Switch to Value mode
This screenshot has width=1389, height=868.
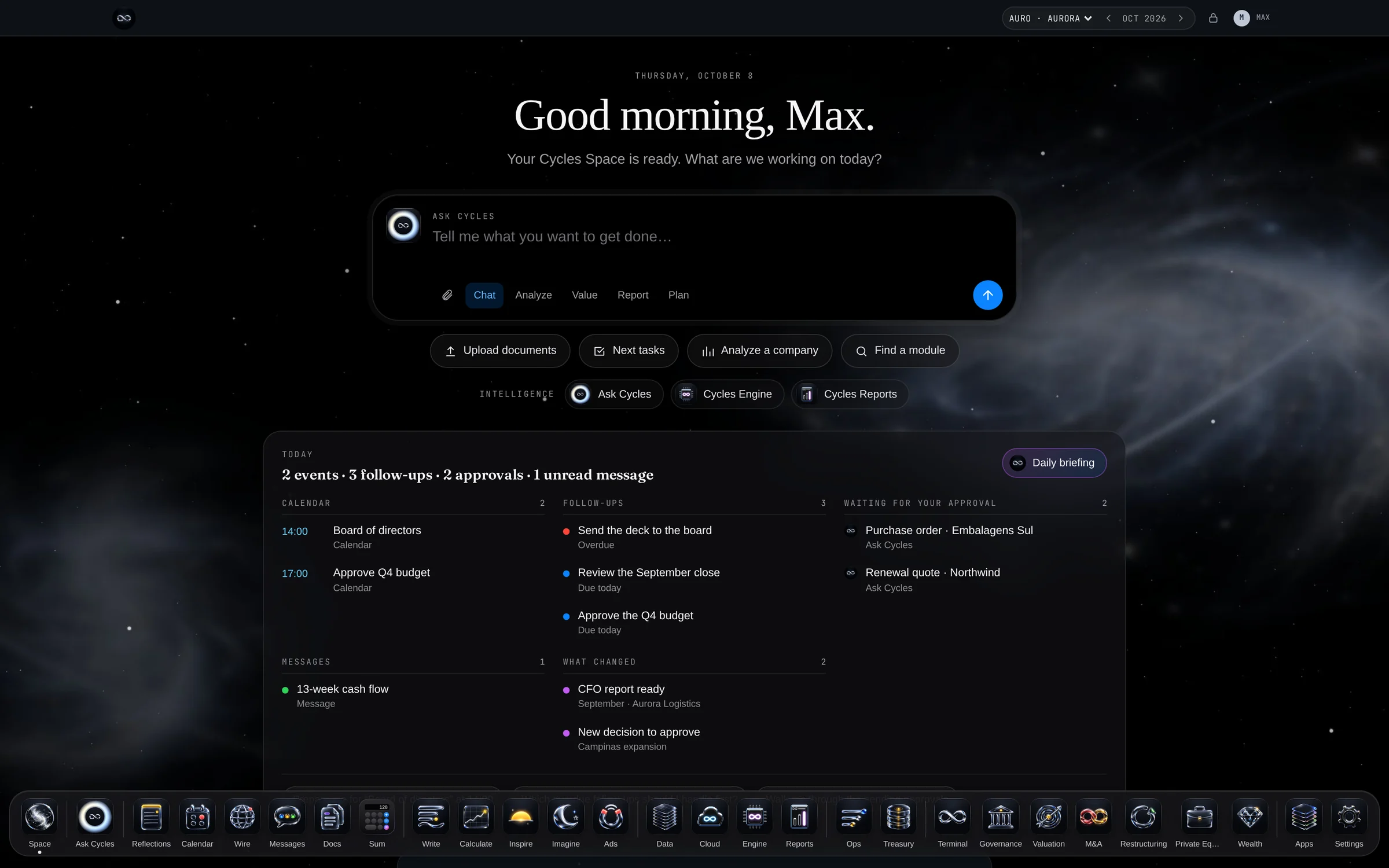pyautogui.click(x=585, y=295)
